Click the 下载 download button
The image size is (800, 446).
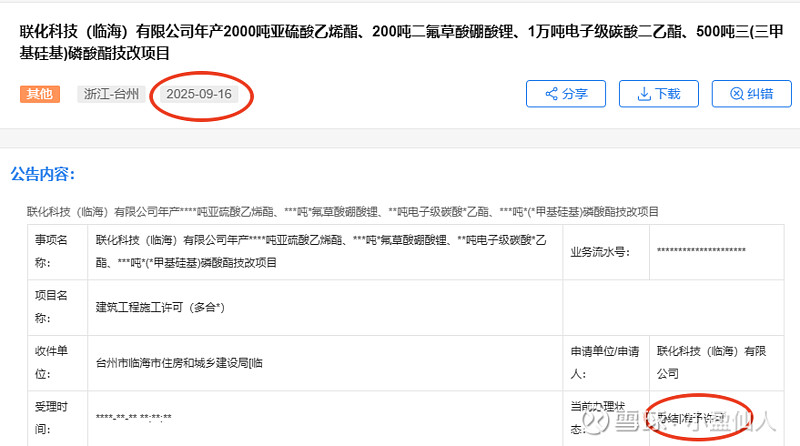tap(659, 94)
